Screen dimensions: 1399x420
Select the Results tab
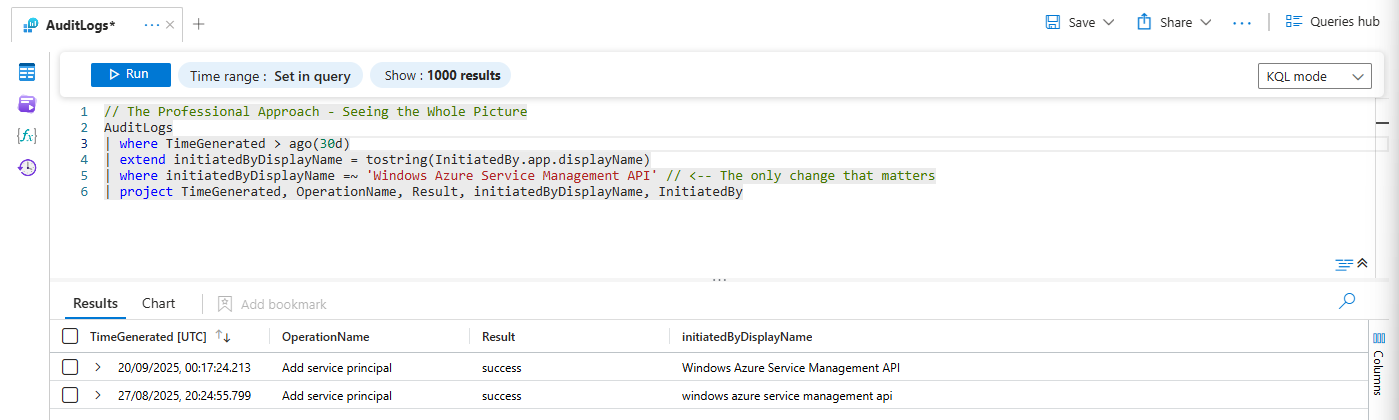click(95, 303)
